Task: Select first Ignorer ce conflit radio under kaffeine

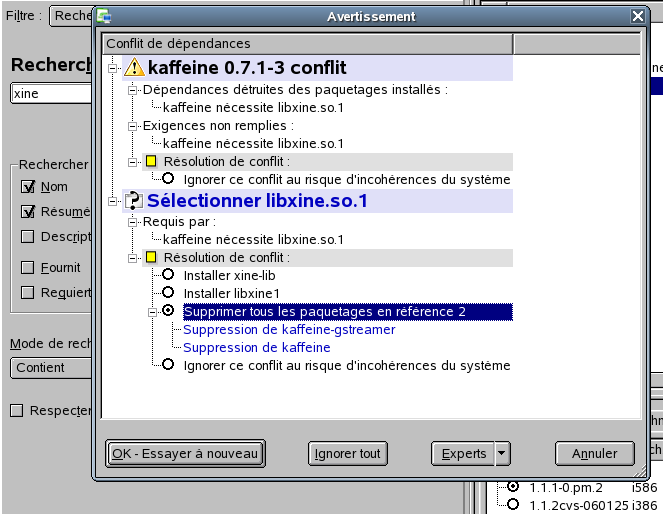Action: pyautogui.click(x=168, y=178)
